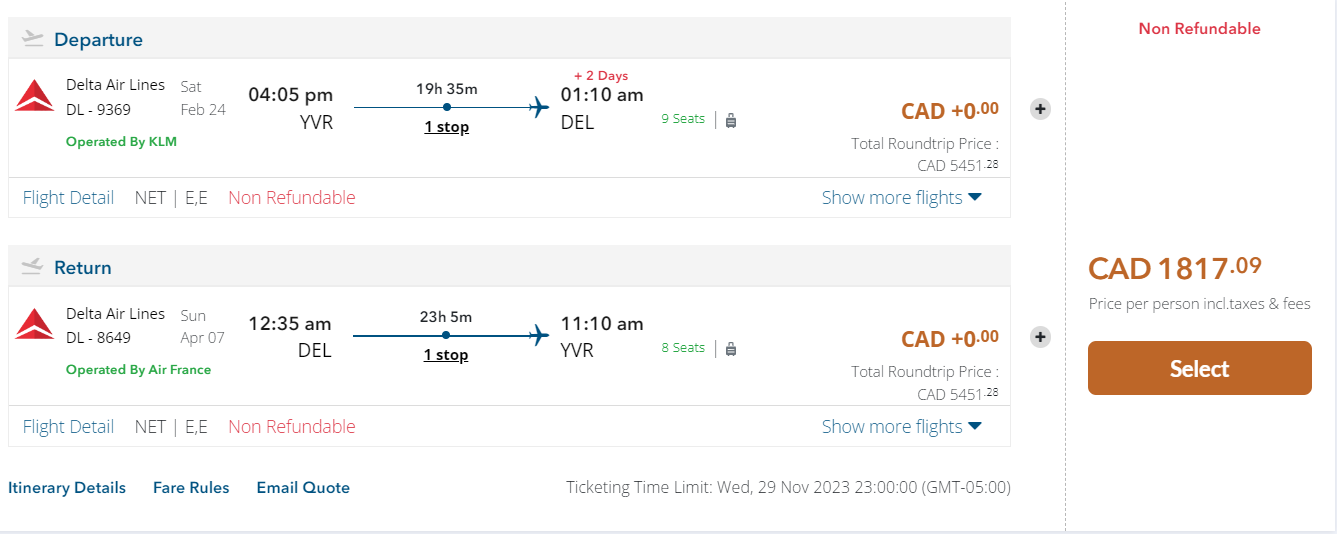Viewport: 1337px width, 534px height.
Task: Open Flight Detail for return flight
Action: click(x=68, y=427)
